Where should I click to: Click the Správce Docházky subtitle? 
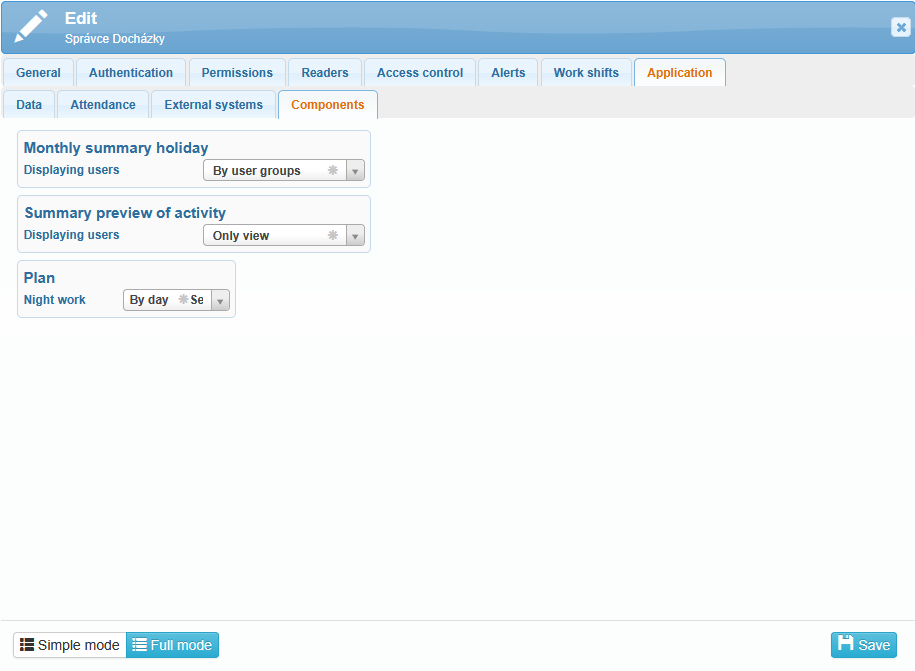[114, 39]
